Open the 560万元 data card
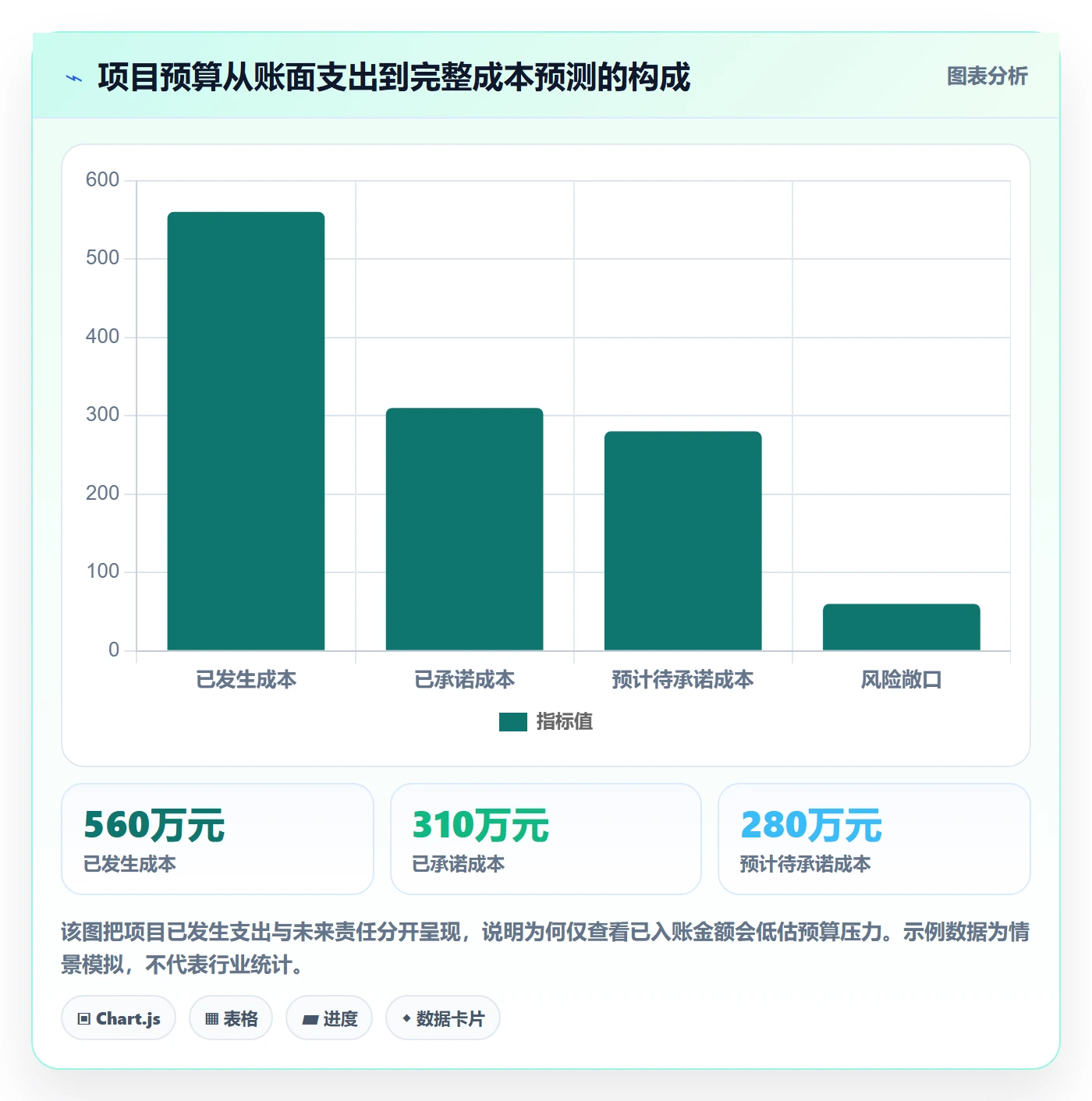The image size is (1092, 1101). click(218, 839)
